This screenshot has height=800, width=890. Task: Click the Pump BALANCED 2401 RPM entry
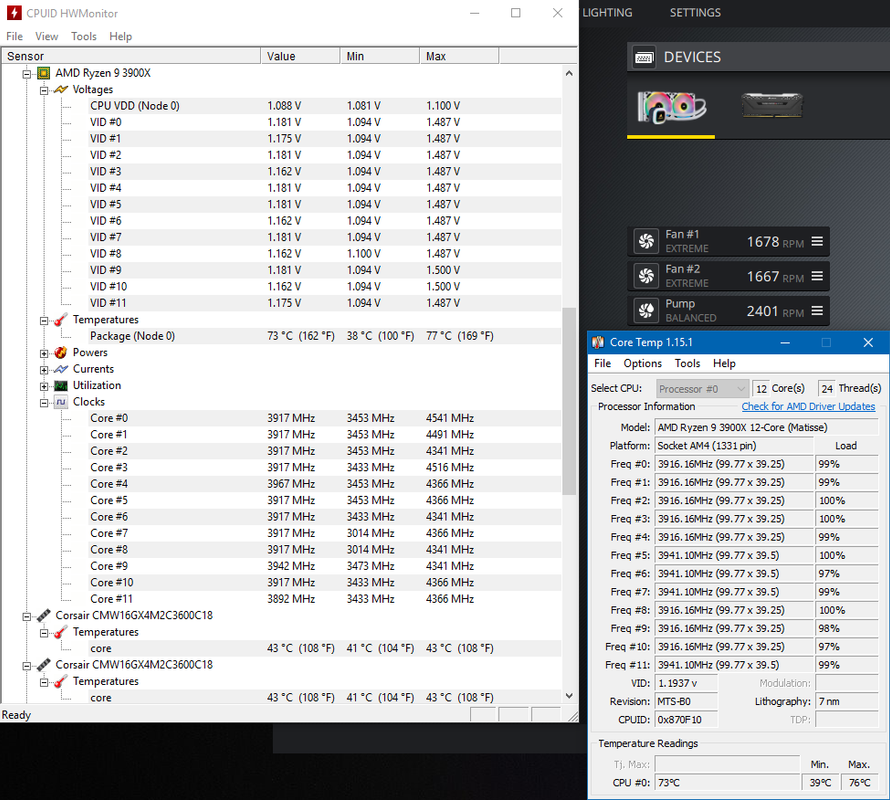(728, 311)
